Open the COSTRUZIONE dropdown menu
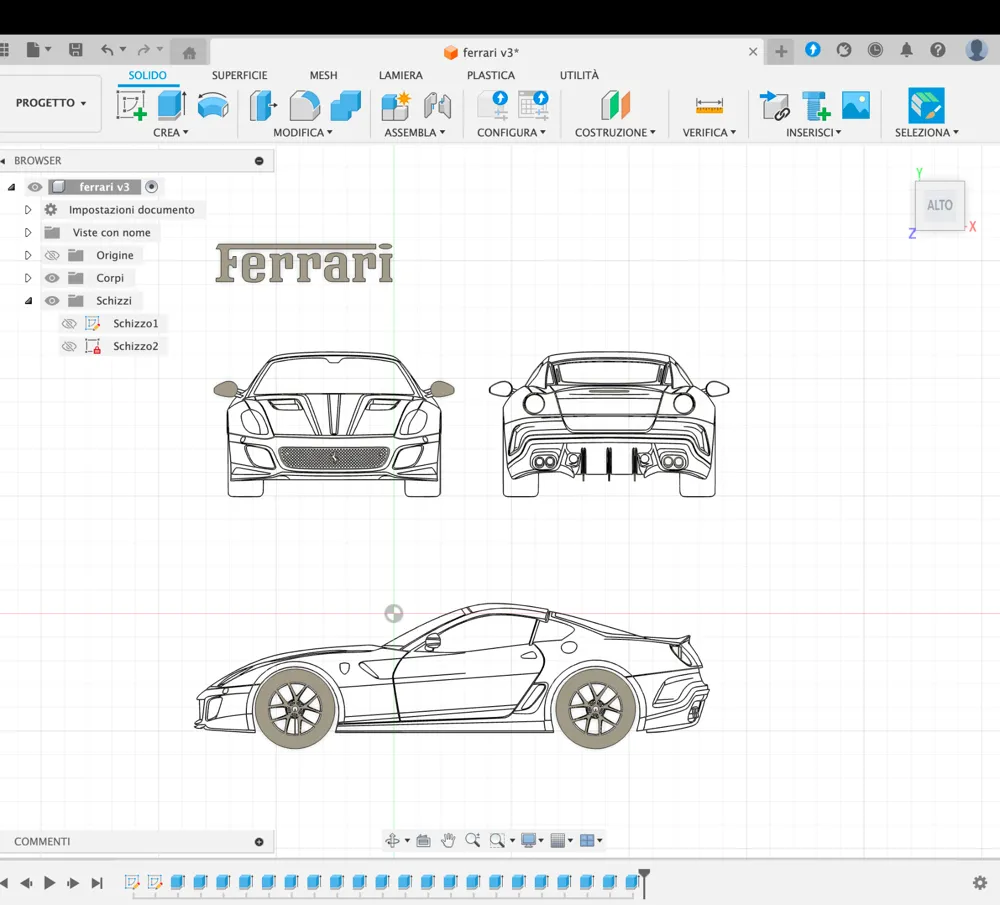Screen dimensions: 1000x905 (x=615, y=133)
